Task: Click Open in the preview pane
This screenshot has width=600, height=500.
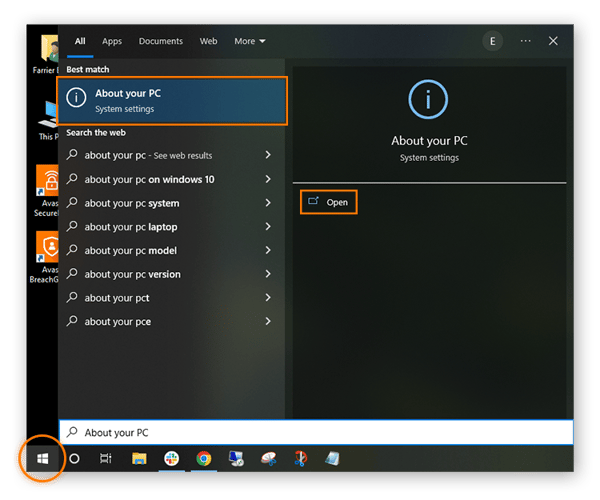Action: pos(329,202)
